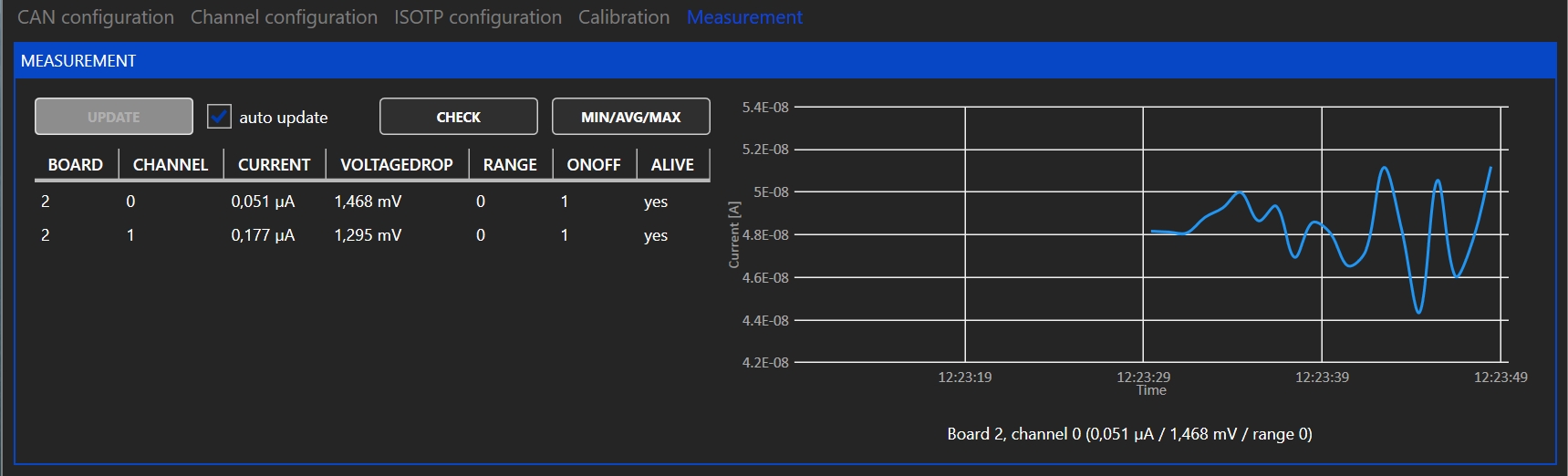Go to the Calibration tab

(623, 17)
